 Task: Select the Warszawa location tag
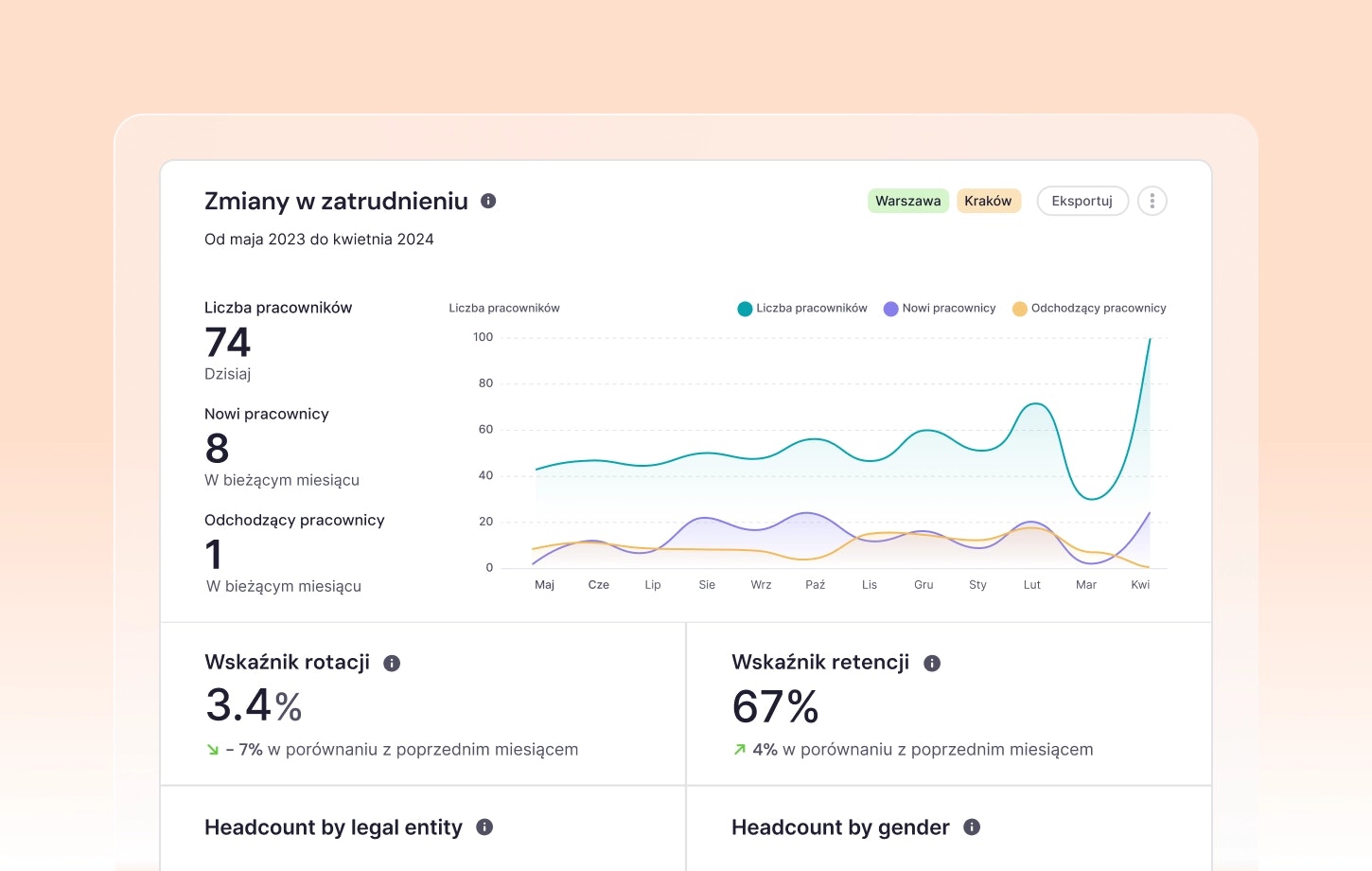point(908,201)
